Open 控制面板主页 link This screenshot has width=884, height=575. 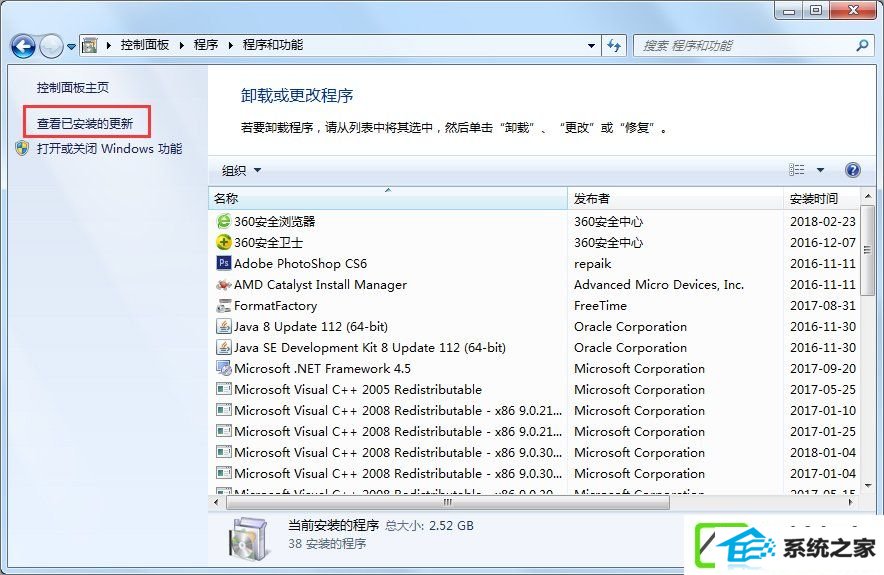(73, 88)
